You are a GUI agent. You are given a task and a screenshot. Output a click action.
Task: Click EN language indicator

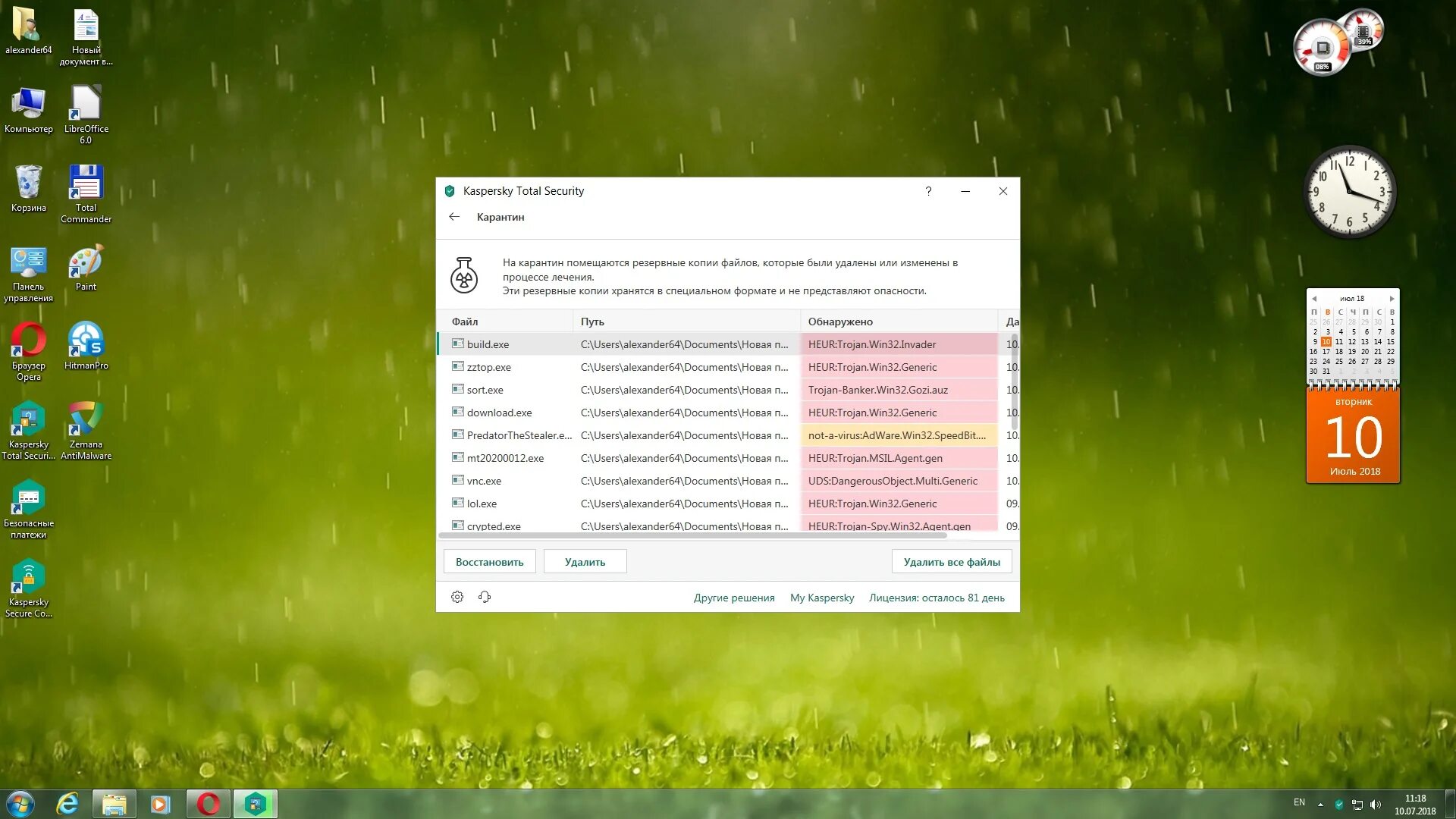(1299, 802)
